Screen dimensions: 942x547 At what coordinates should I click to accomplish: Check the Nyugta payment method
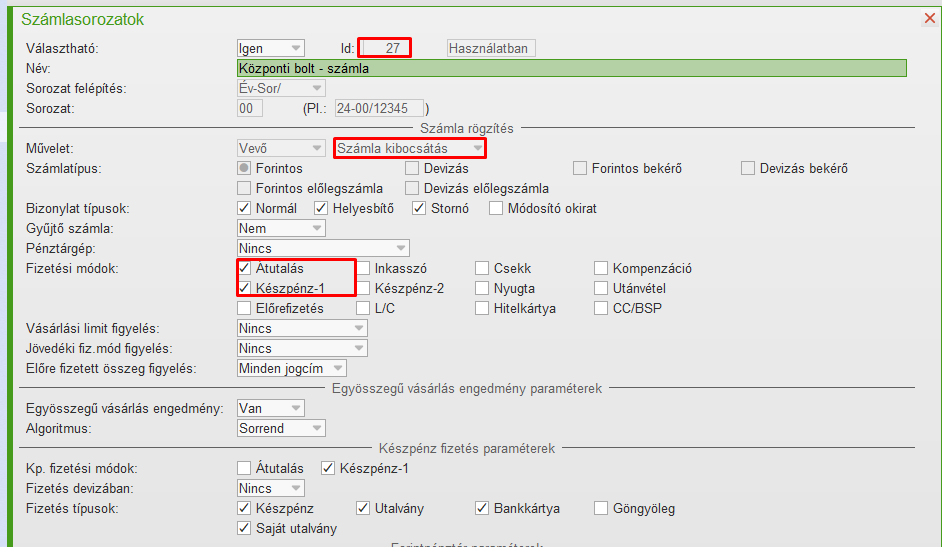click(x=482, y=288)
